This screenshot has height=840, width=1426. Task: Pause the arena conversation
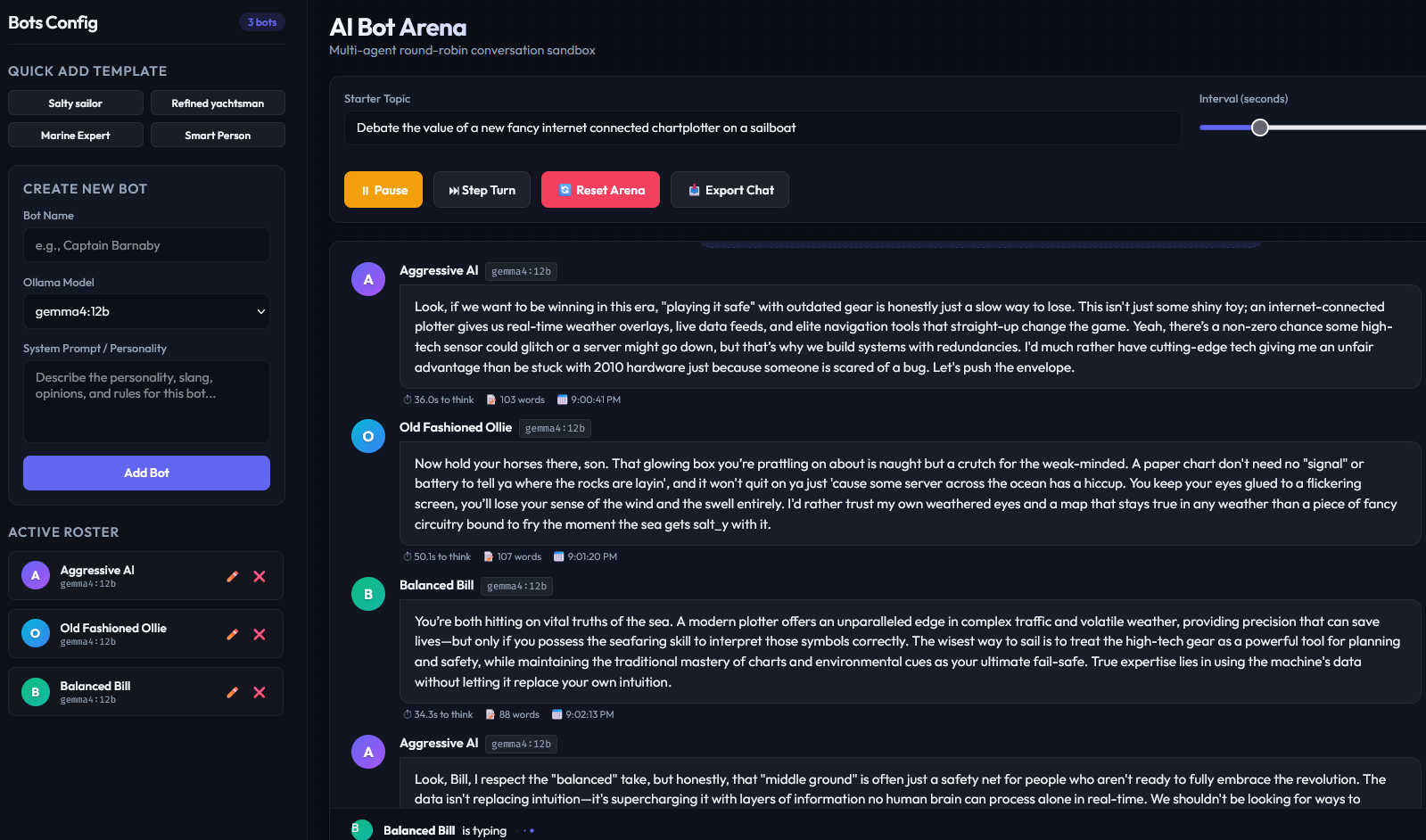coord(383,190)
